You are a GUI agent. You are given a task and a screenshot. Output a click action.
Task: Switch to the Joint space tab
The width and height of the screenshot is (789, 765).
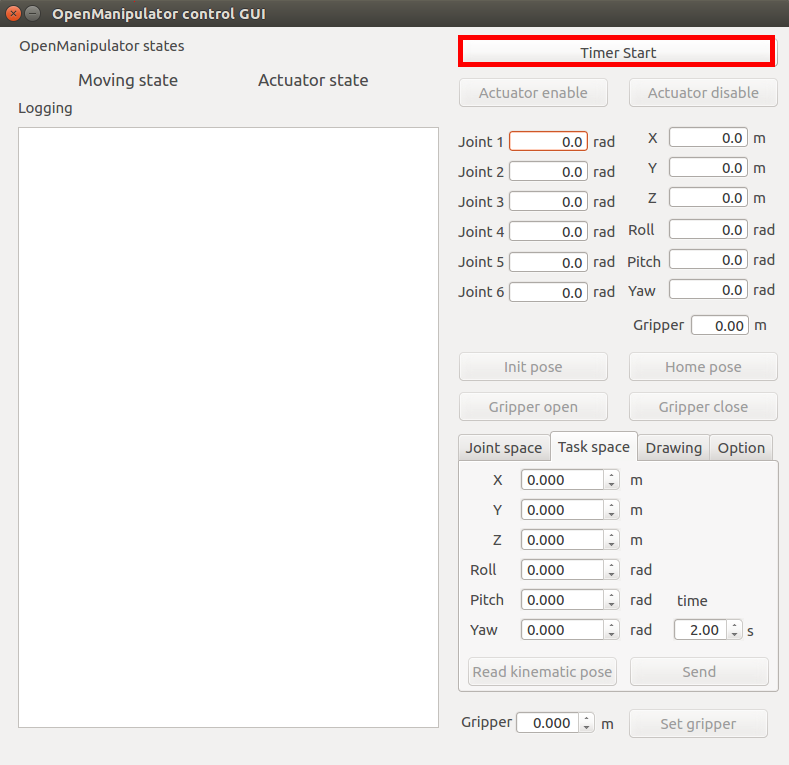tap(503, 448)
